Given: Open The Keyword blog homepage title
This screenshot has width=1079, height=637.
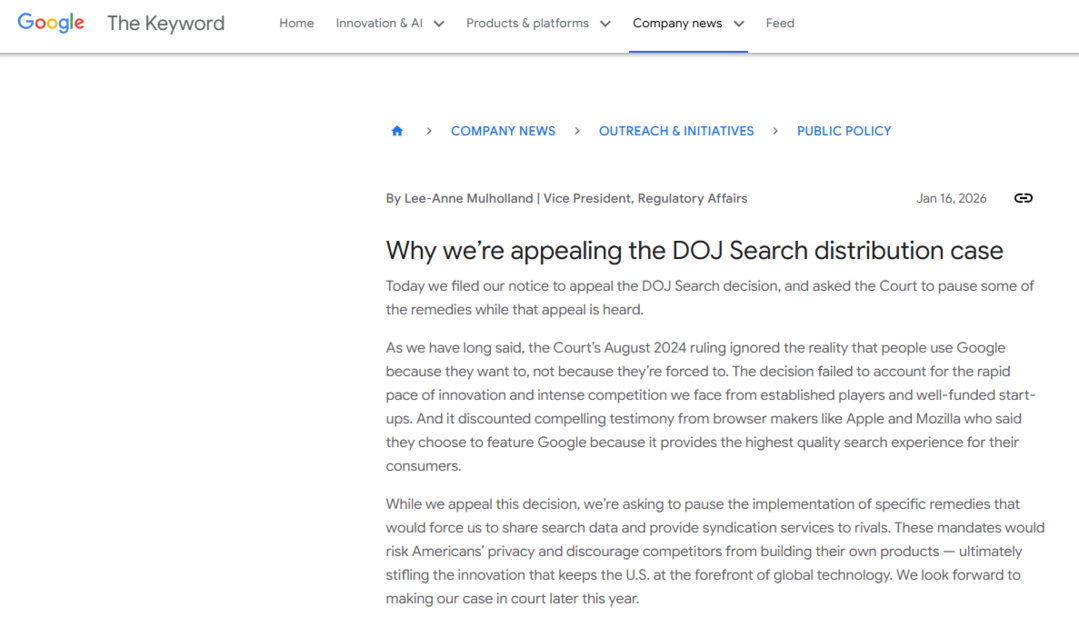Looking at the screenshot, I should pos(166,23).
